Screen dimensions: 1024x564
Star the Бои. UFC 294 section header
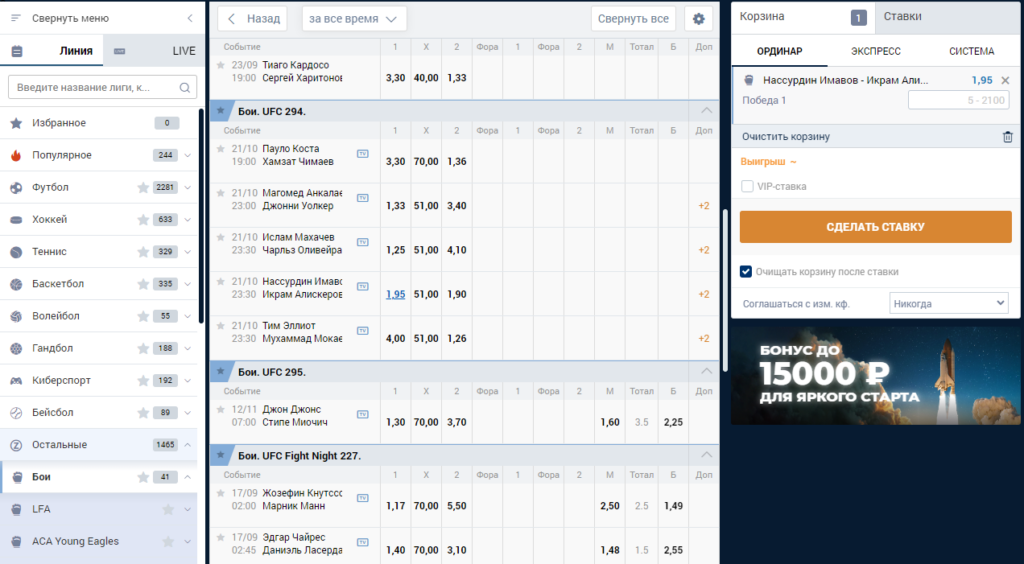[220, 111]
